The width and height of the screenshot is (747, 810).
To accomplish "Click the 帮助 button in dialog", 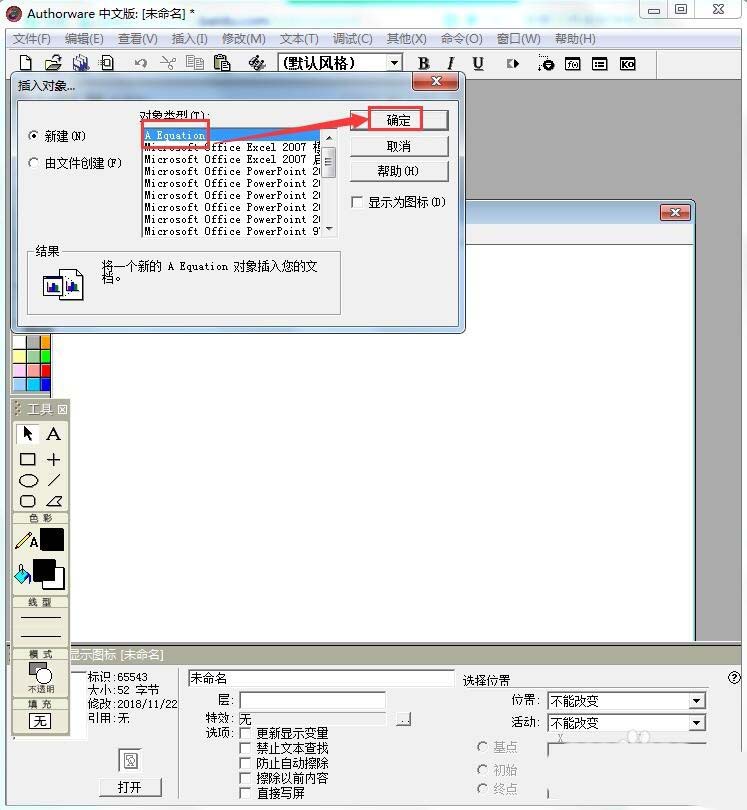I will pos(399,171).
